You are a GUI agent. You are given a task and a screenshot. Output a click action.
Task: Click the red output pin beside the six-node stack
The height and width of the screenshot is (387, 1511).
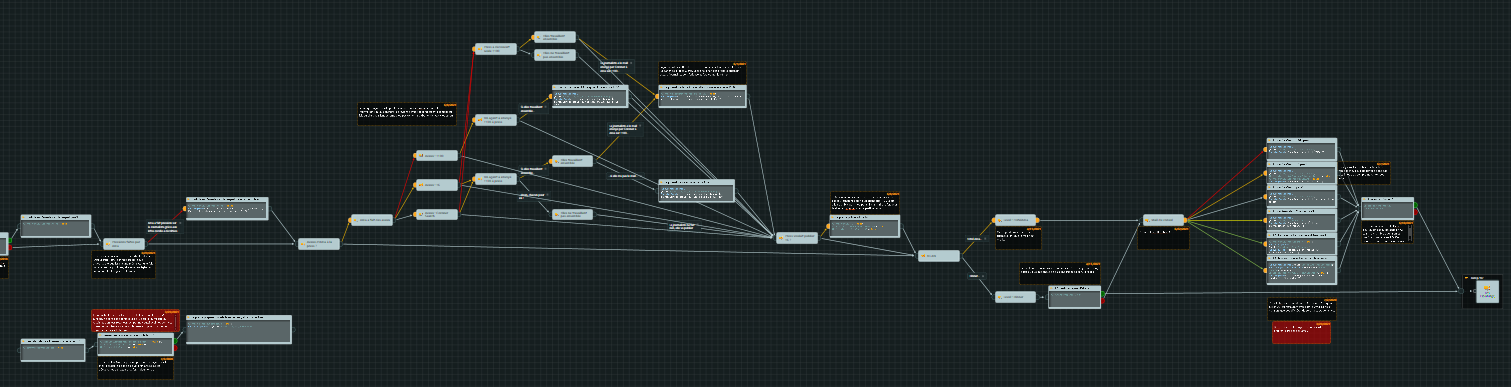1416,211
